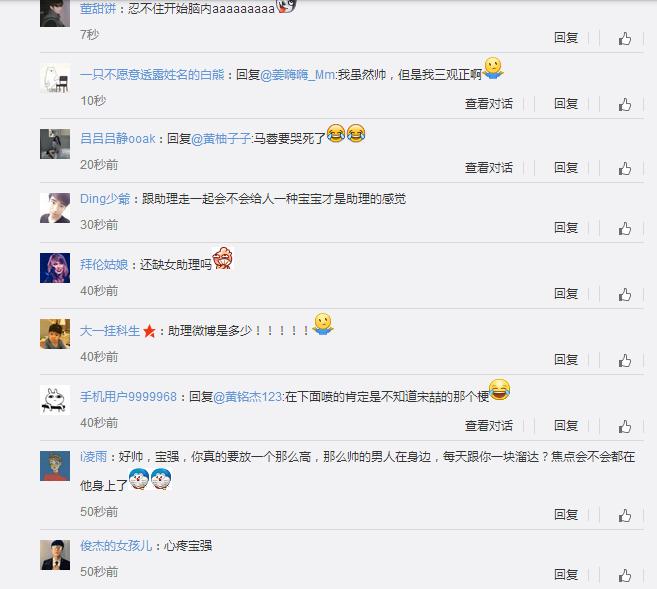Open 查看对话 on 手机用户9999968's reply

[x=489, y=426]
